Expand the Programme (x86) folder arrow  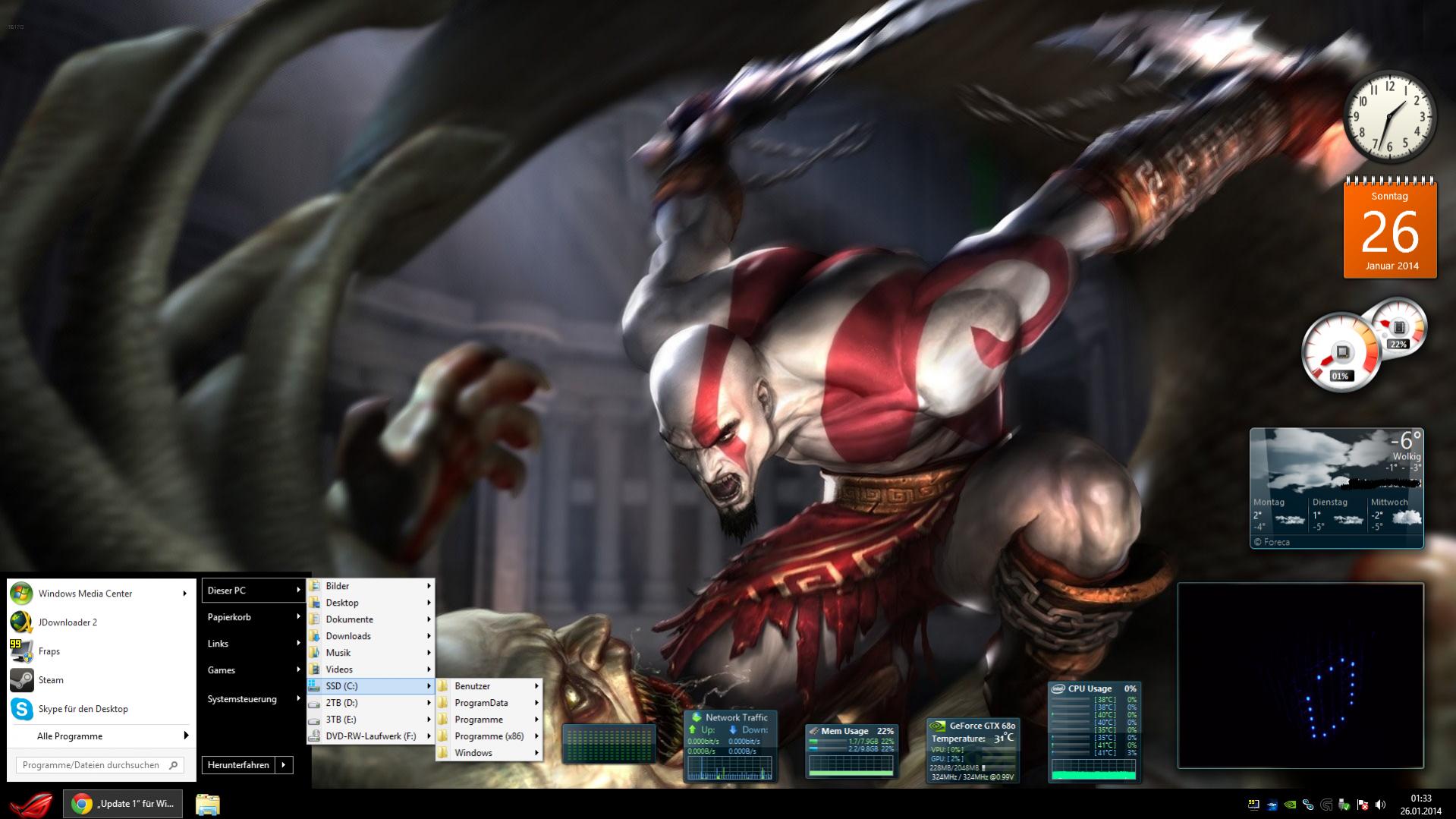(536, 736)
